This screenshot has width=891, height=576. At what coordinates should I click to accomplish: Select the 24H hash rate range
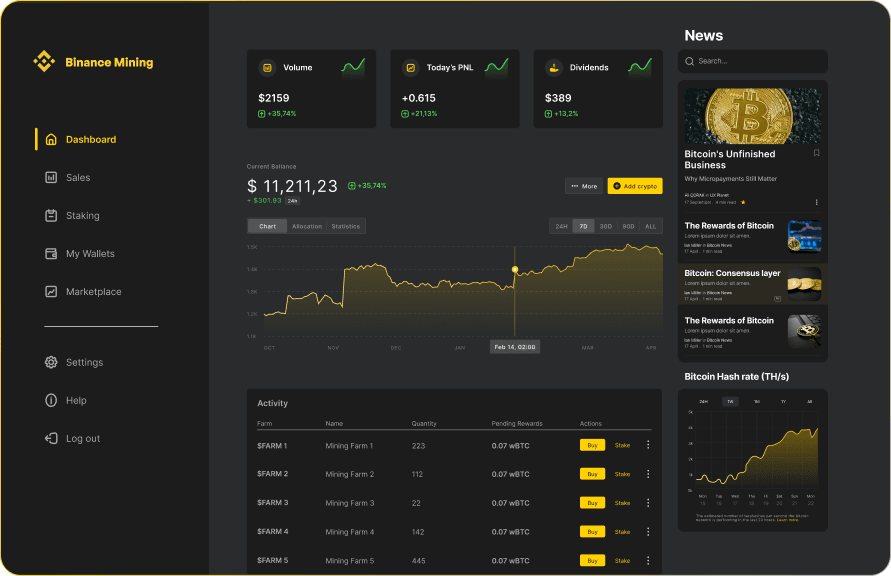pyautogui.click(x=703, y=402)
